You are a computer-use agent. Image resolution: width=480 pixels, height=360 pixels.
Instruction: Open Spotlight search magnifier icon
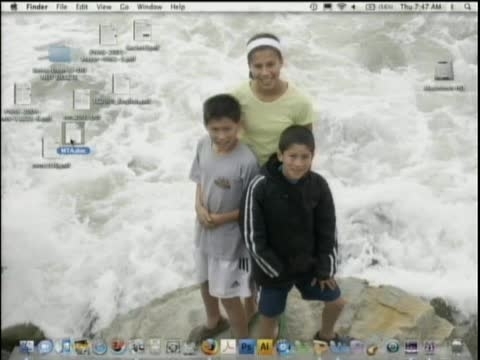click(x=467, y=7)
